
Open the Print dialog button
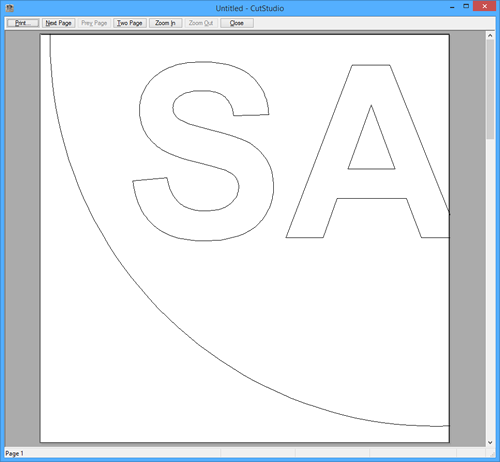click(23, 23)
